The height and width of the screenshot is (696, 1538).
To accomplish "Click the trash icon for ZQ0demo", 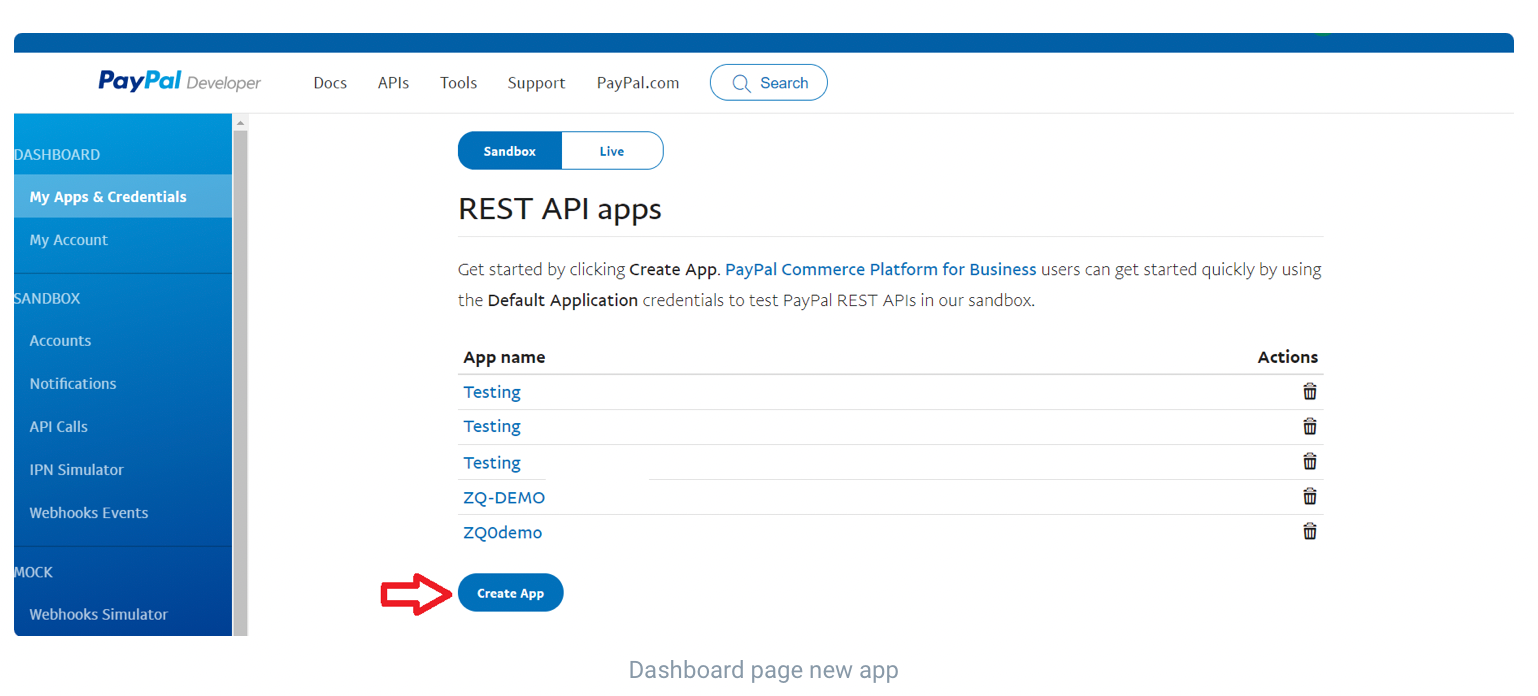I will coord(1309,531).
